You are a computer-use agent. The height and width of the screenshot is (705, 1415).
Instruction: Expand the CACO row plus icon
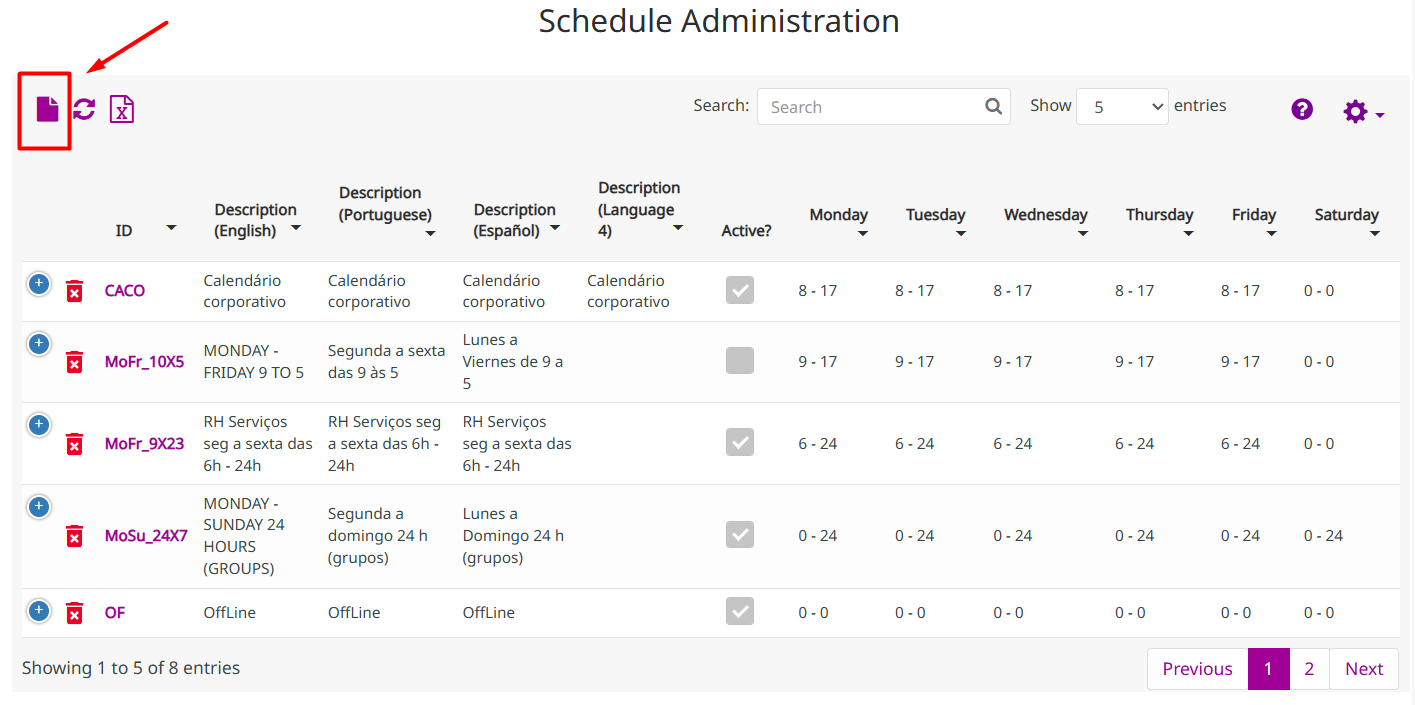tap(39, 284)
